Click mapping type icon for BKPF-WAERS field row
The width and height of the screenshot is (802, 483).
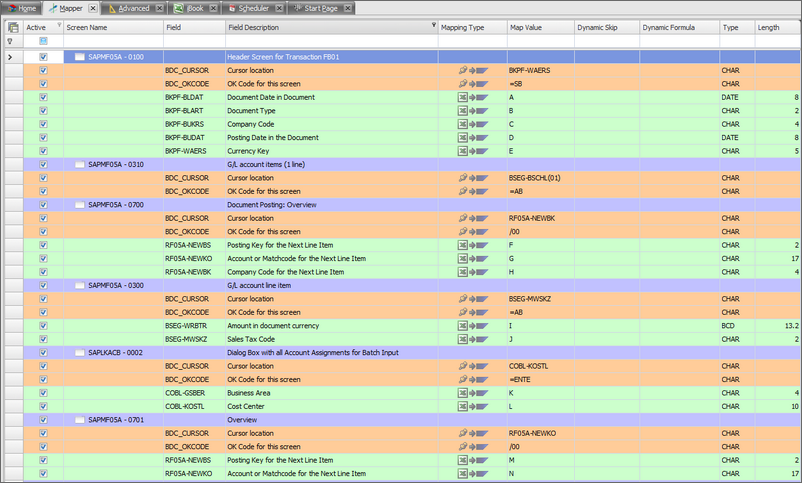point(464,152)
